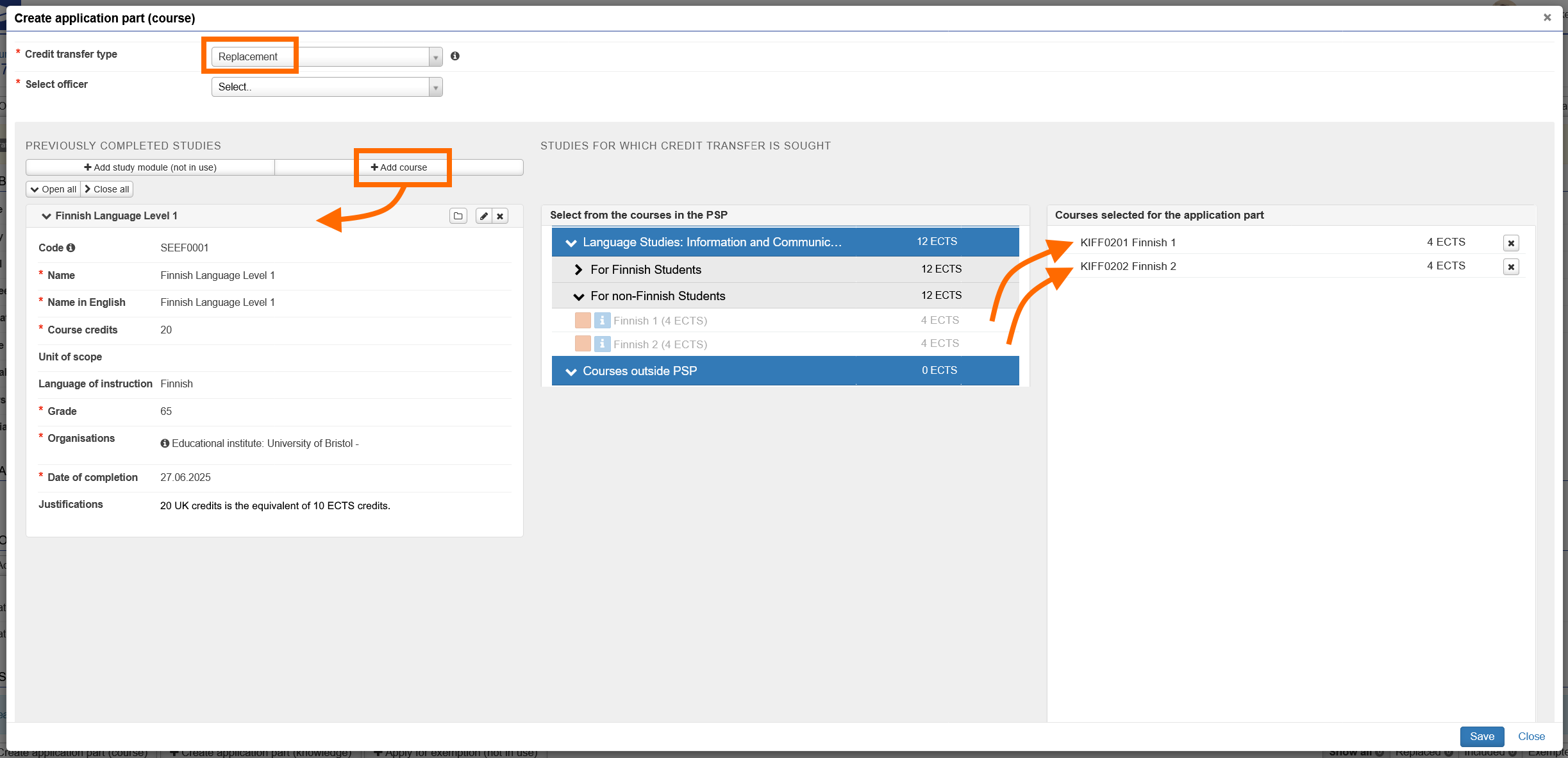This screenshot has width=1568, height=758.
Task: Remove KIFF0201 Finnish 1 from selected courses
Action: [x=1511, y=243]
